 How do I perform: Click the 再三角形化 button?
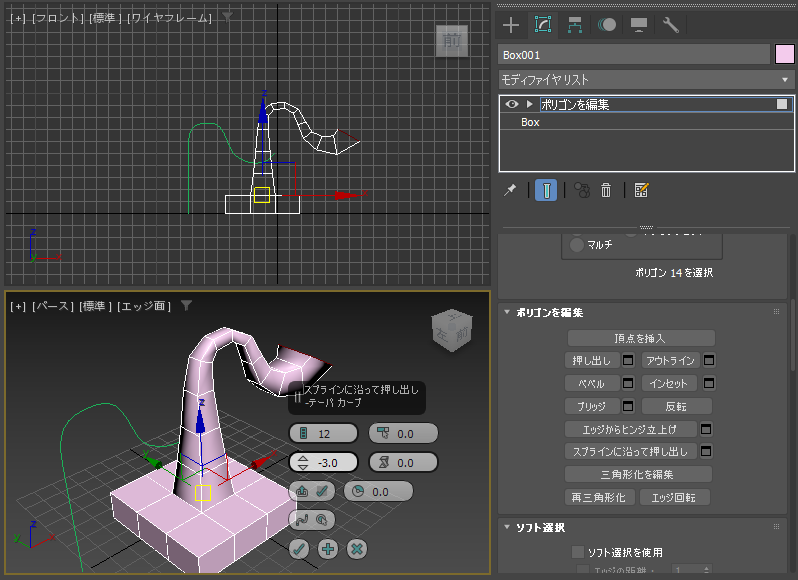pos(600,498)
